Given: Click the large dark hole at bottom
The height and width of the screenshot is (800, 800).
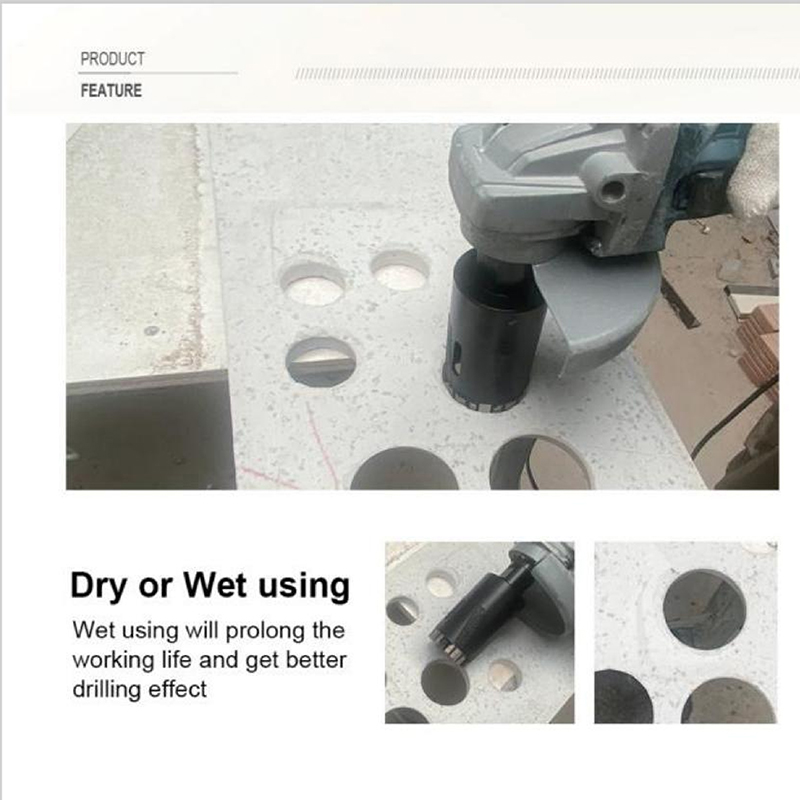Looking at the screenshot, I should [404, 469].
